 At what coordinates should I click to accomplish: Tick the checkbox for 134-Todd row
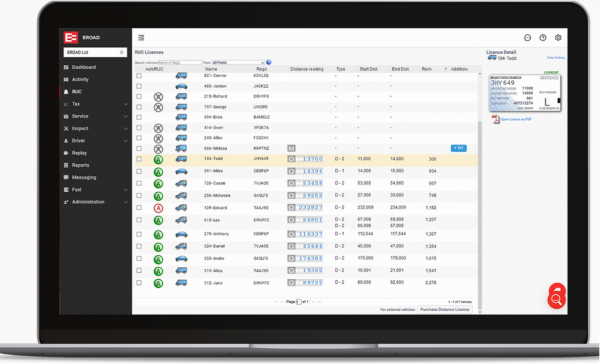pyautogui.click(x=139, y=159)
